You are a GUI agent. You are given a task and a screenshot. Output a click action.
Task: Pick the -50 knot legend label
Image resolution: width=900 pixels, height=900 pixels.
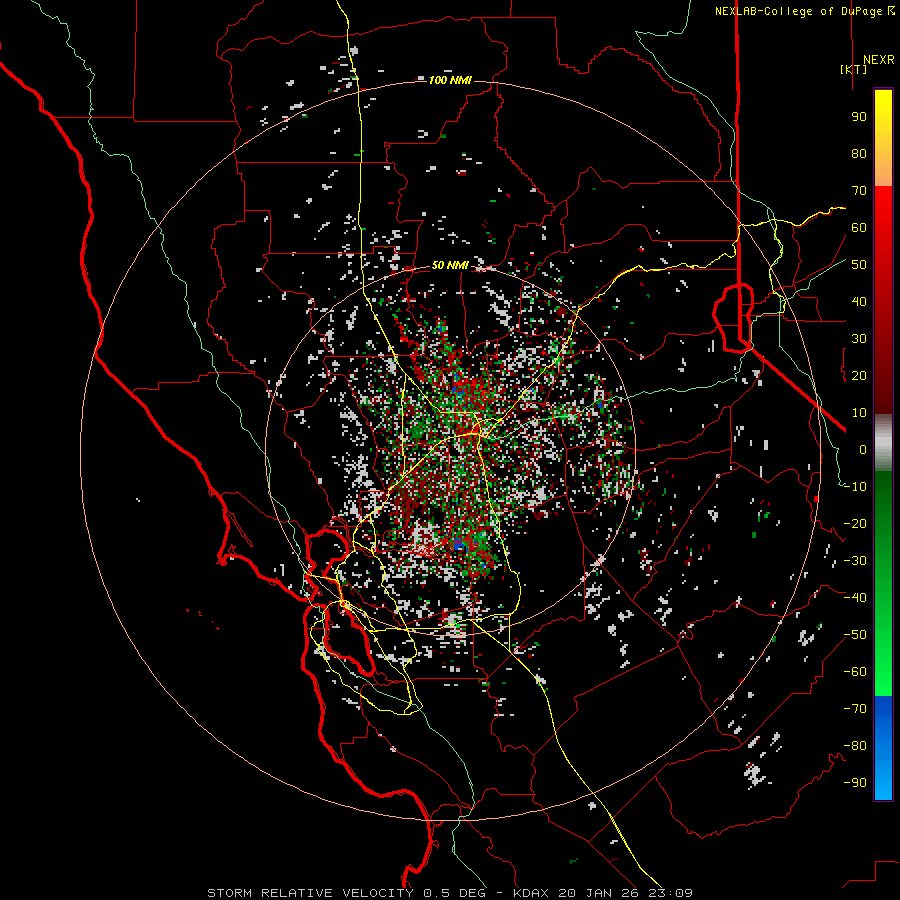tap(855, 635)
